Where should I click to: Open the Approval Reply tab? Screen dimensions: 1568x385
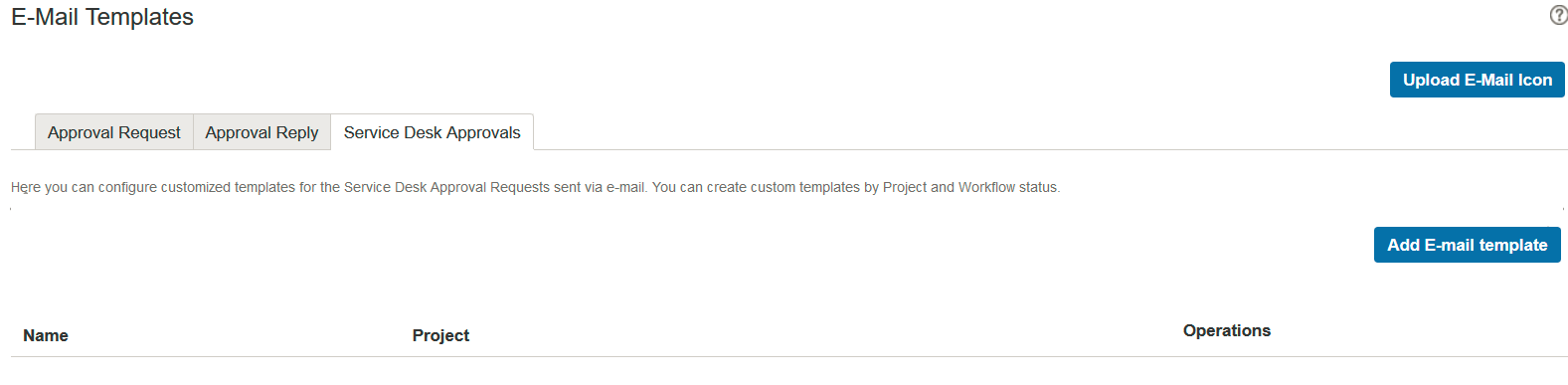click(261, 132)
